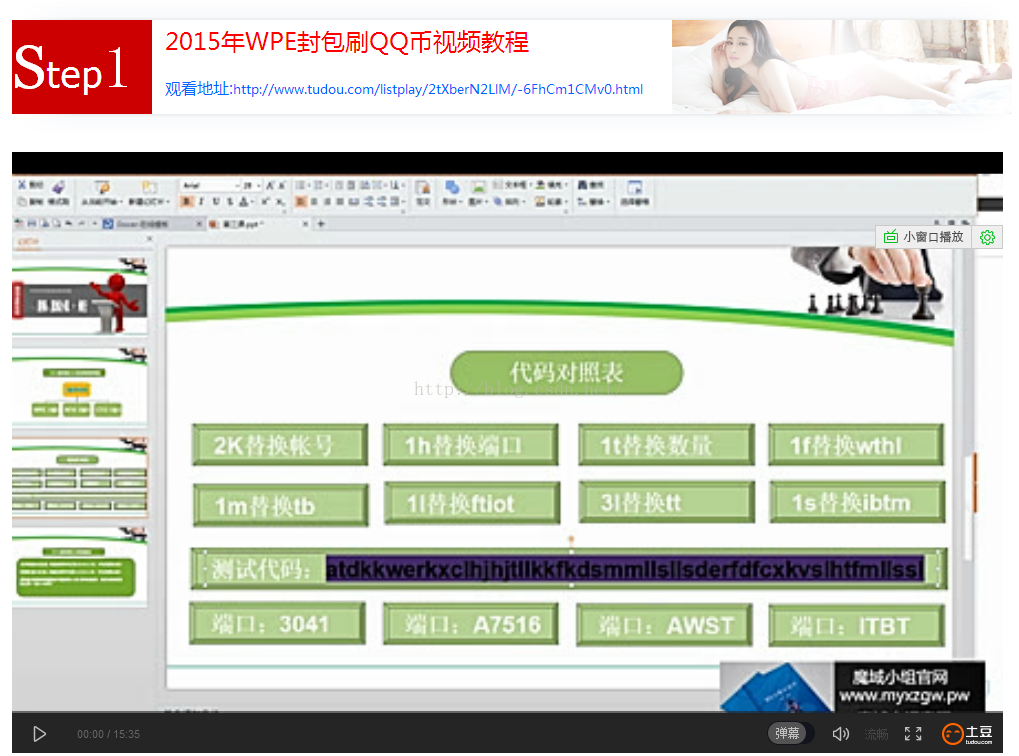Play the Tudou video

[40, 734]
